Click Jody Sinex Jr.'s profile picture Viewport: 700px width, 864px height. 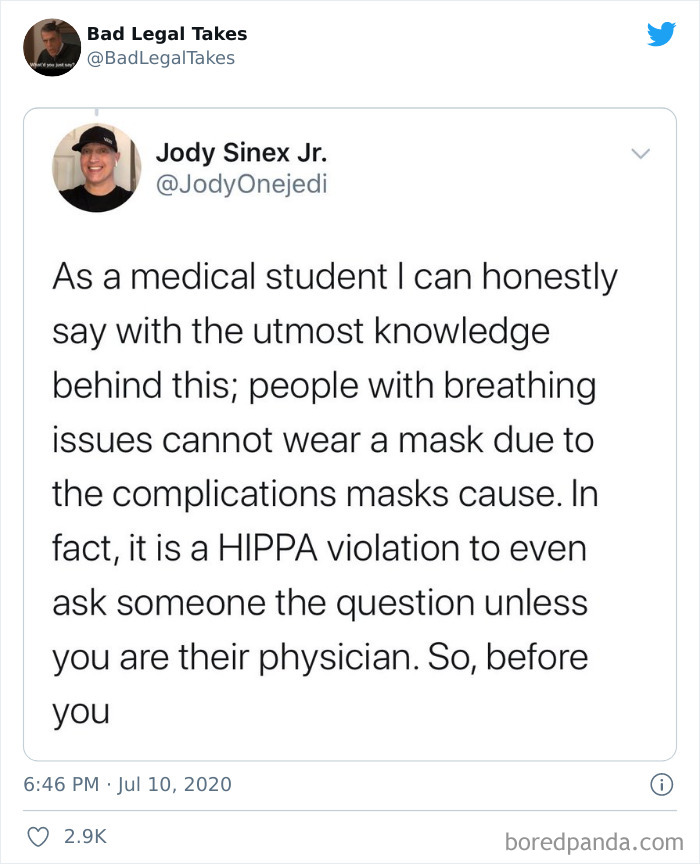pyautogui.click(x=97, y=167)
